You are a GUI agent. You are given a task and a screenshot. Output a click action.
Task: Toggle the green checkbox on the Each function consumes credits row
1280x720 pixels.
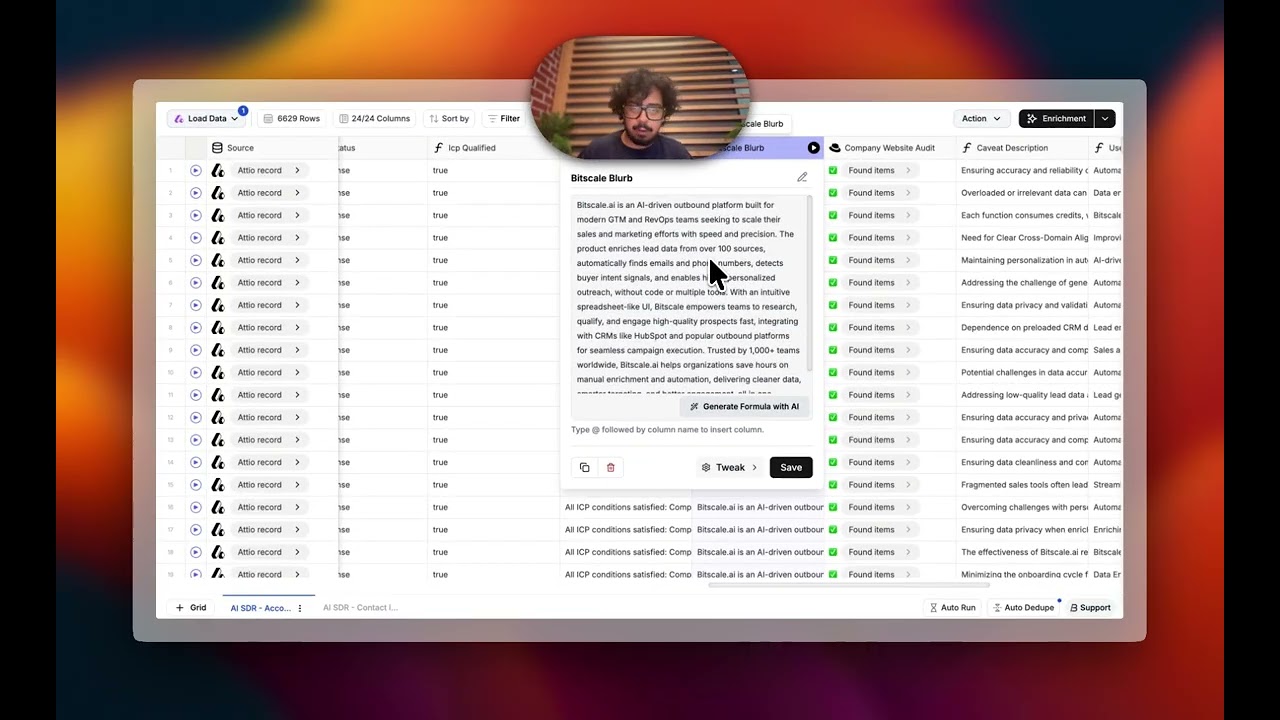click(833, 215)
